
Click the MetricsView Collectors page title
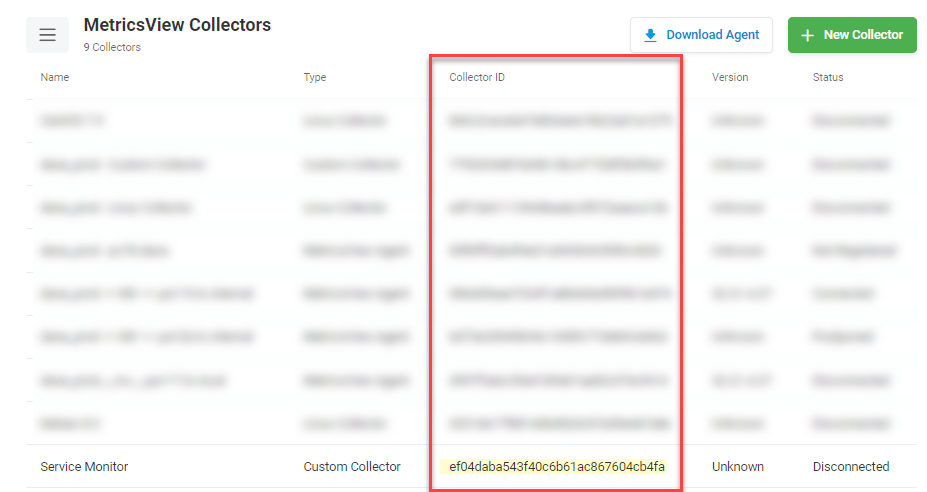click(177, 25)
